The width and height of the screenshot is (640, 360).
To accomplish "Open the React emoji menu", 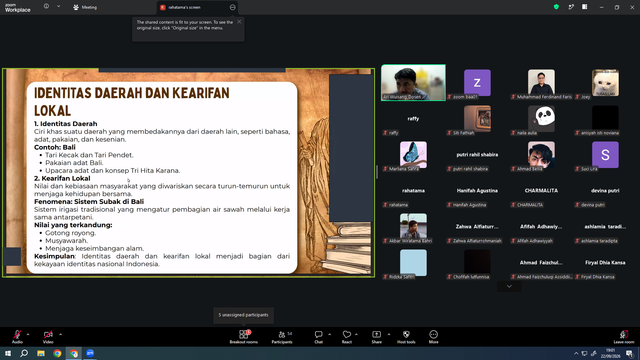I will 347,337.
